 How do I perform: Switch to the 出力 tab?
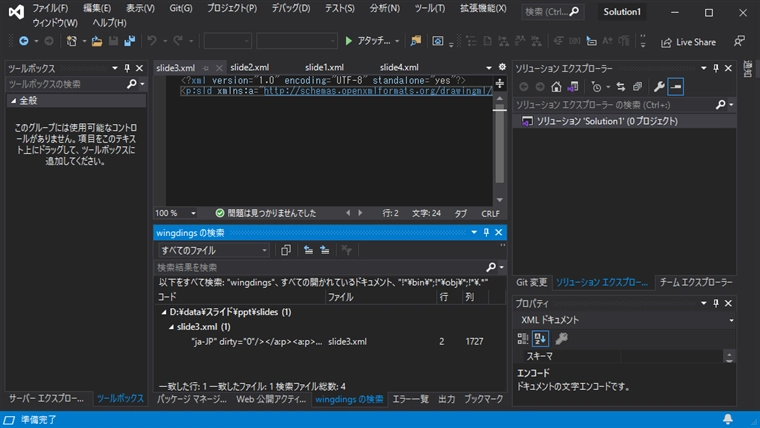tap(447, 399)
